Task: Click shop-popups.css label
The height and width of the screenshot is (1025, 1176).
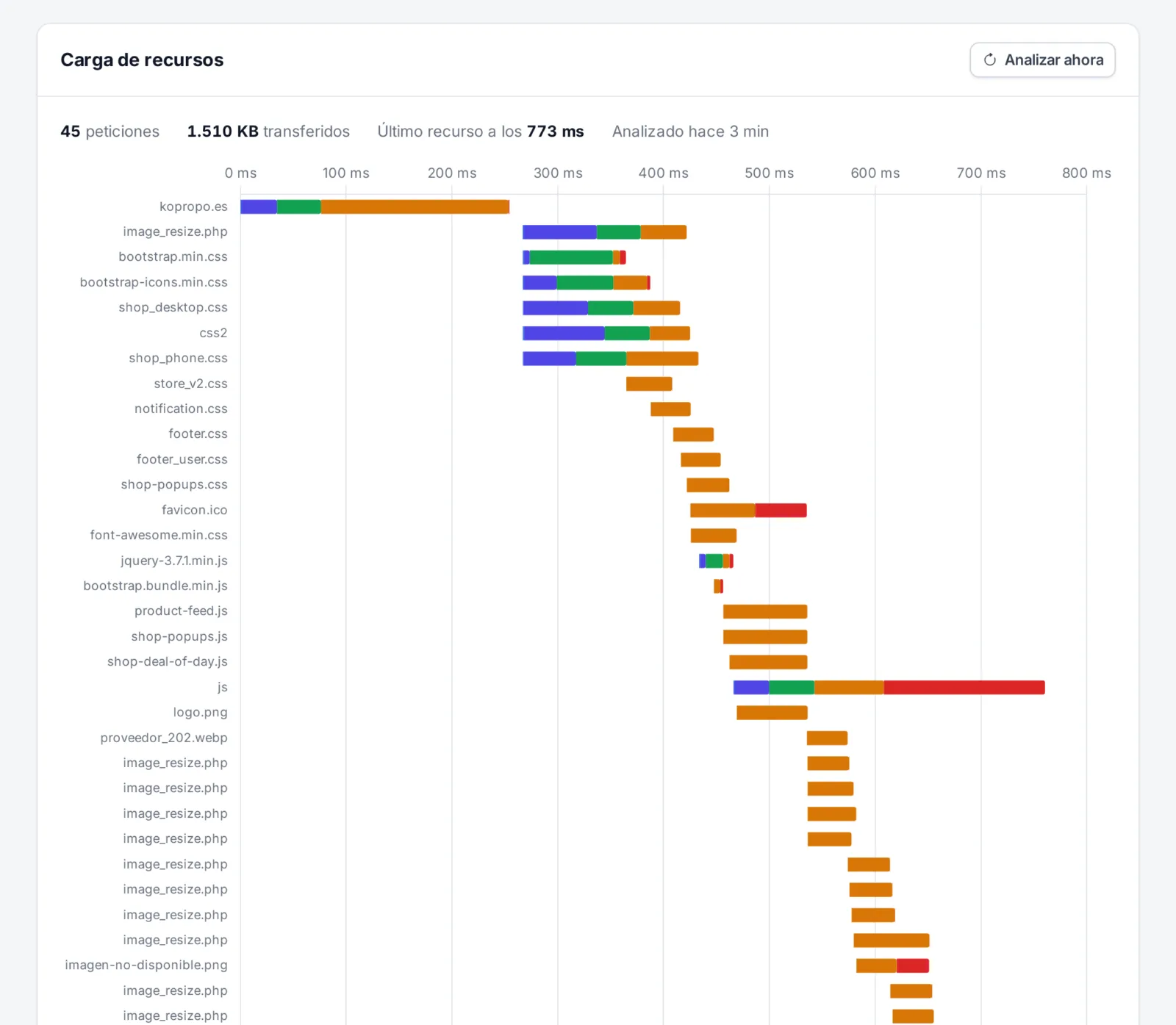Action: coord(174,484)
